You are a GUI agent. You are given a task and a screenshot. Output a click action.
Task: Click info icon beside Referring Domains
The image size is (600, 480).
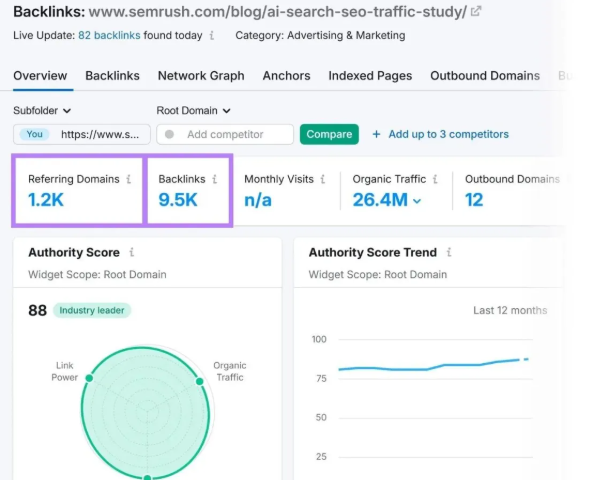128,180
